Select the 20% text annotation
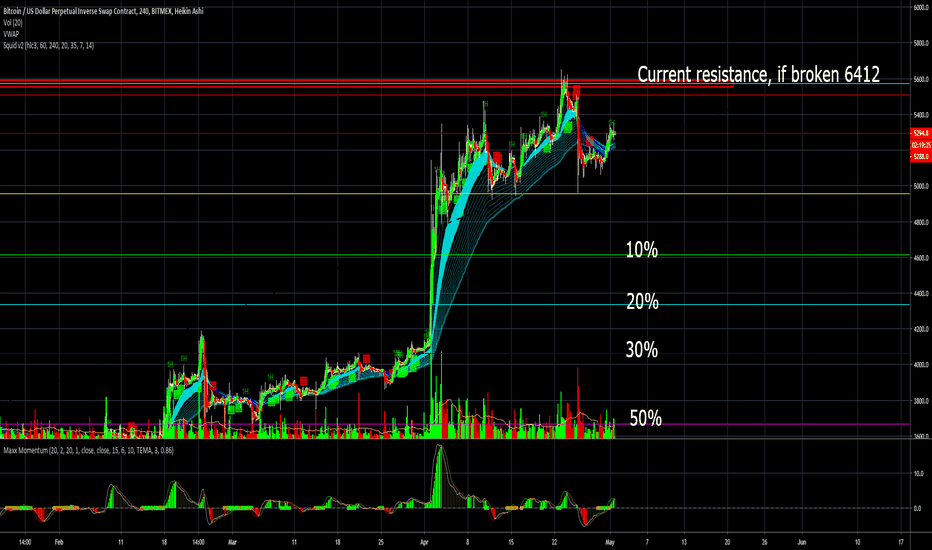 tap(642, 301)
